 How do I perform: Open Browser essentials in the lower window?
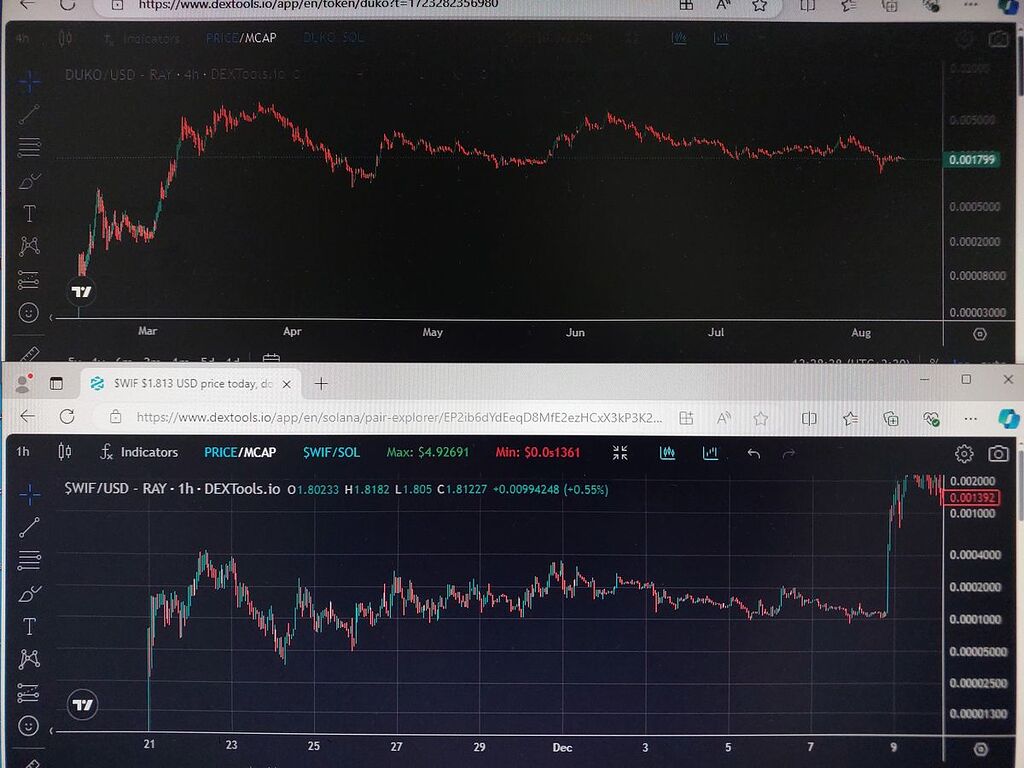tap(931, 419)
